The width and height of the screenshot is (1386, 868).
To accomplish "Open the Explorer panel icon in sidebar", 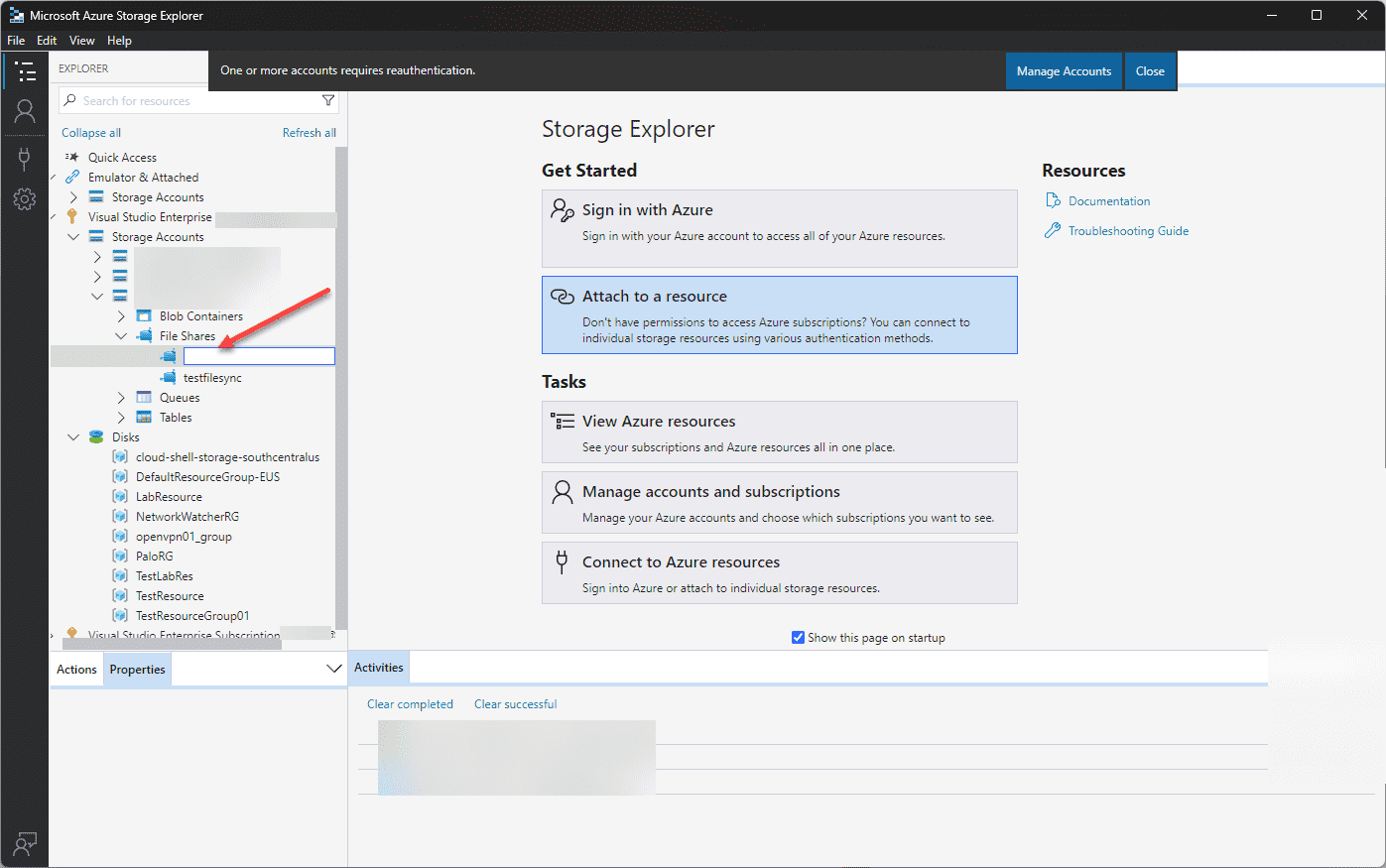I will 25,71.
